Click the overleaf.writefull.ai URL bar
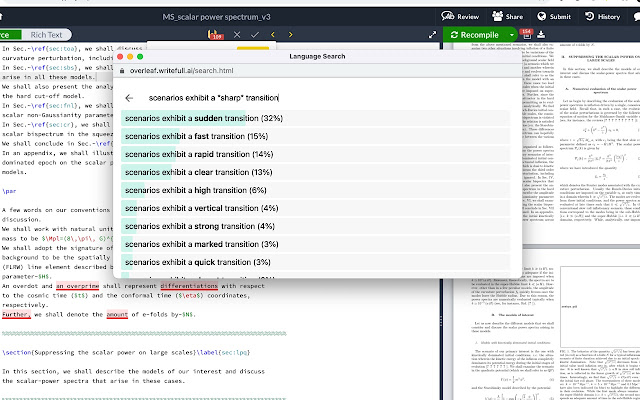Screen dimensions: 640x400 pos(182,71)
